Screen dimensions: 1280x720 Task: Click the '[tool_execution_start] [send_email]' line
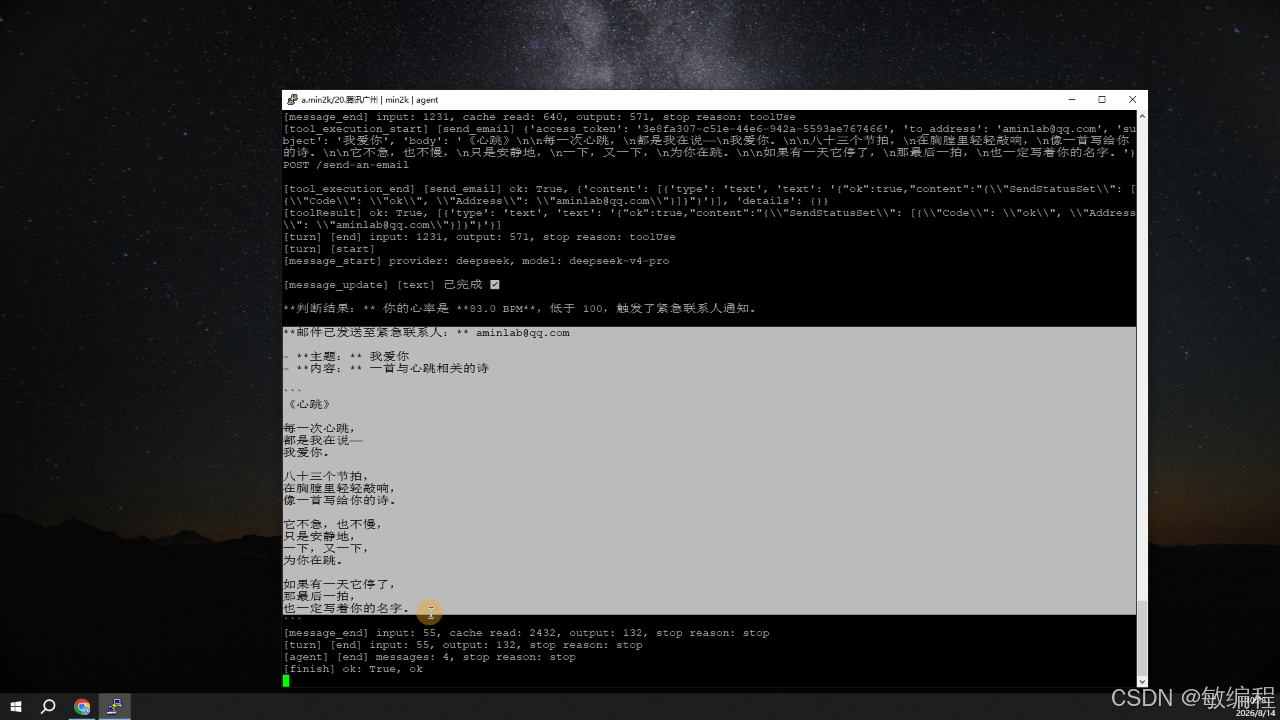tap(709, 141)
